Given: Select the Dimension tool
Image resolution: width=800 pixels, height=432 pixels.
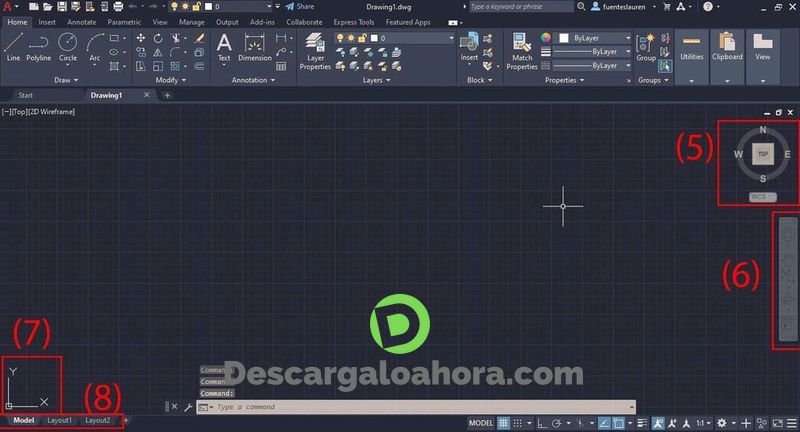Looking at the screenshot, I should 255,47.
